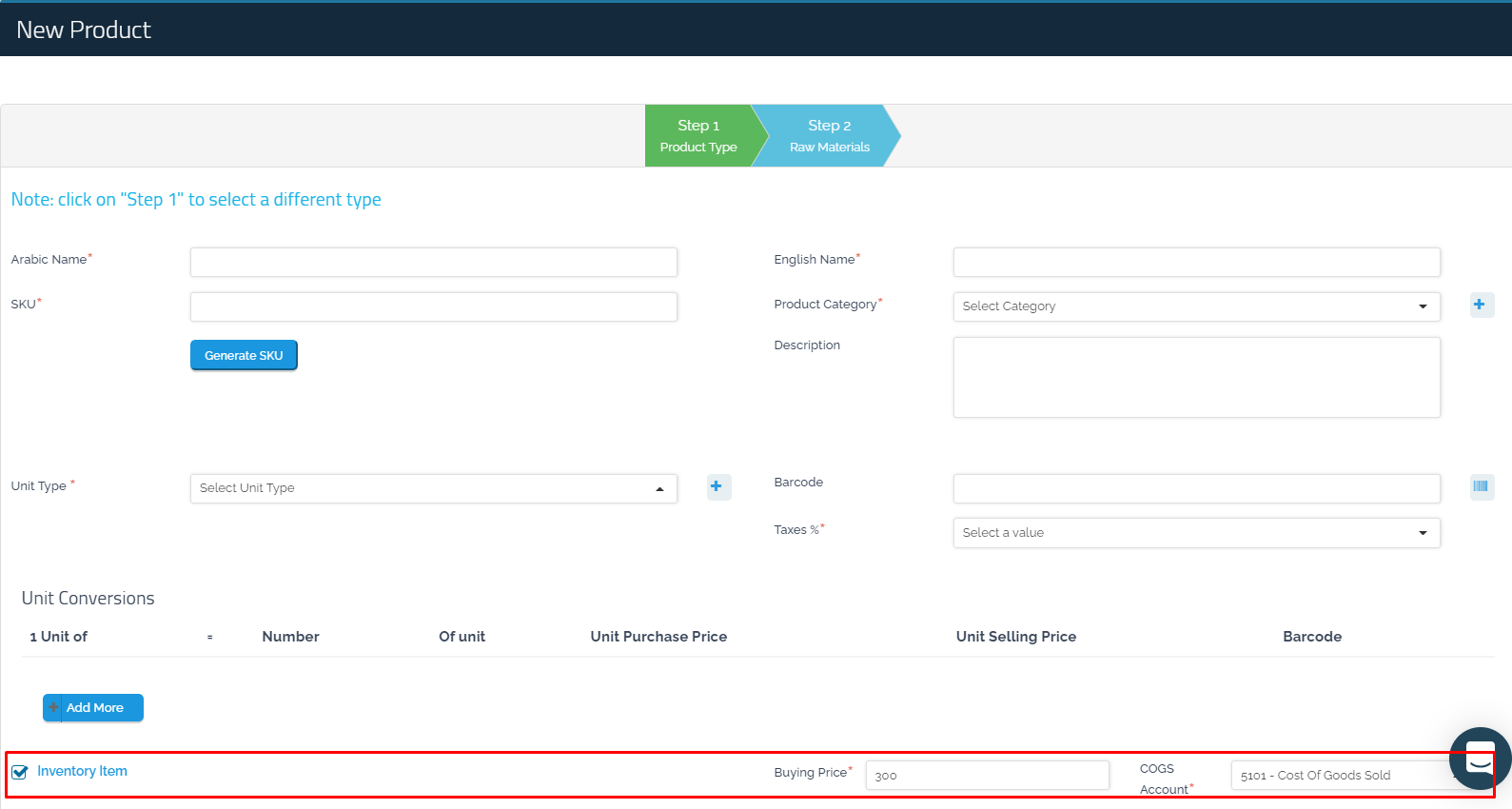The height and width of the screenshot is (809, 1512).
Task: Click the plus icon beside Unit Type
Action: point(717,487)
